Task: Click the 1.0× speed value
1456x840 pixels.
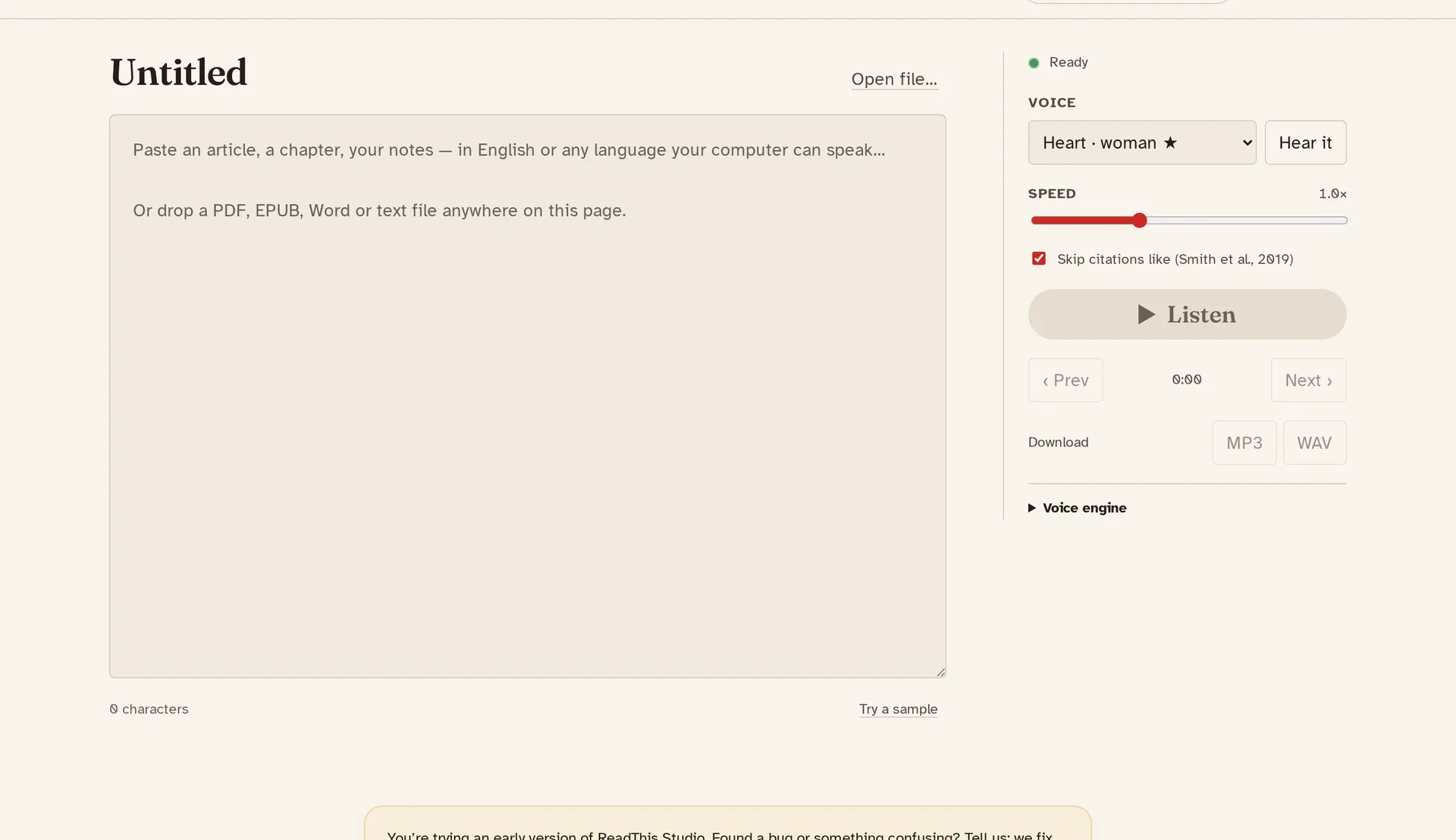Action: pyautogui.click(x=1332, y=193)
